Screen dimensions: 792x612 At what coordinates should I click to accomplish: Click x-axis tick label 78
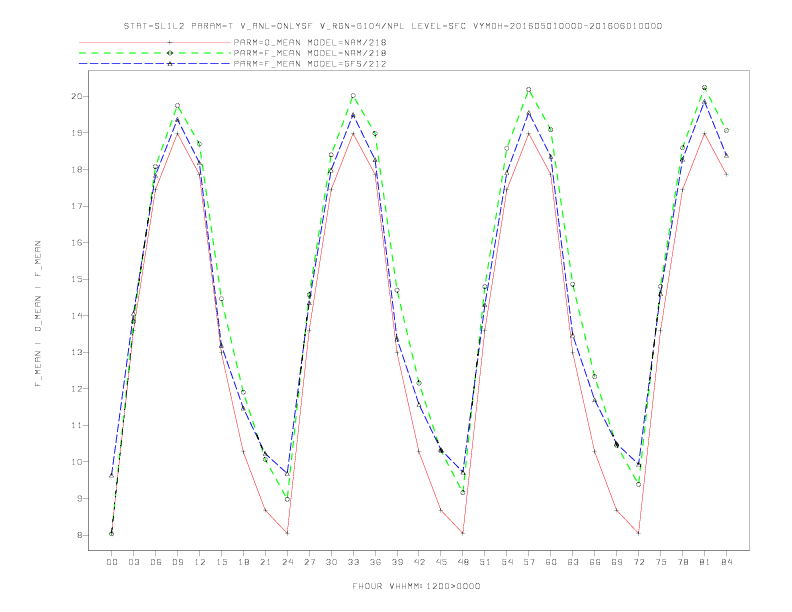pyautogui.click(x=683, y=562)
